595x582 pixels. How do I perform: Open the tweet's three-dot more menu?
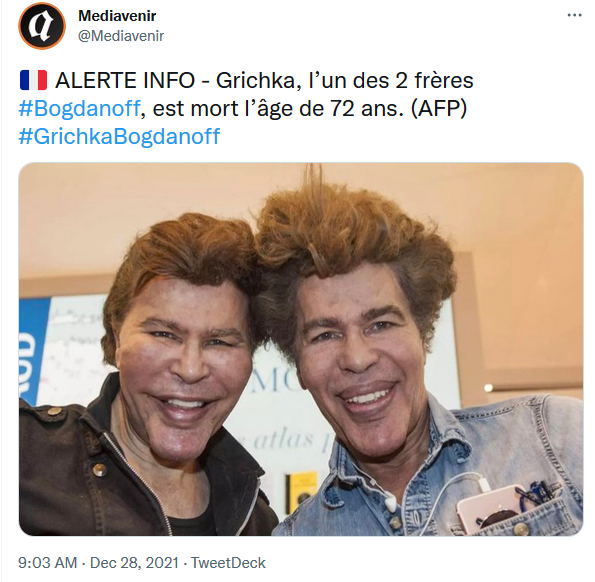pyautogui.click(x=574, y=15)
